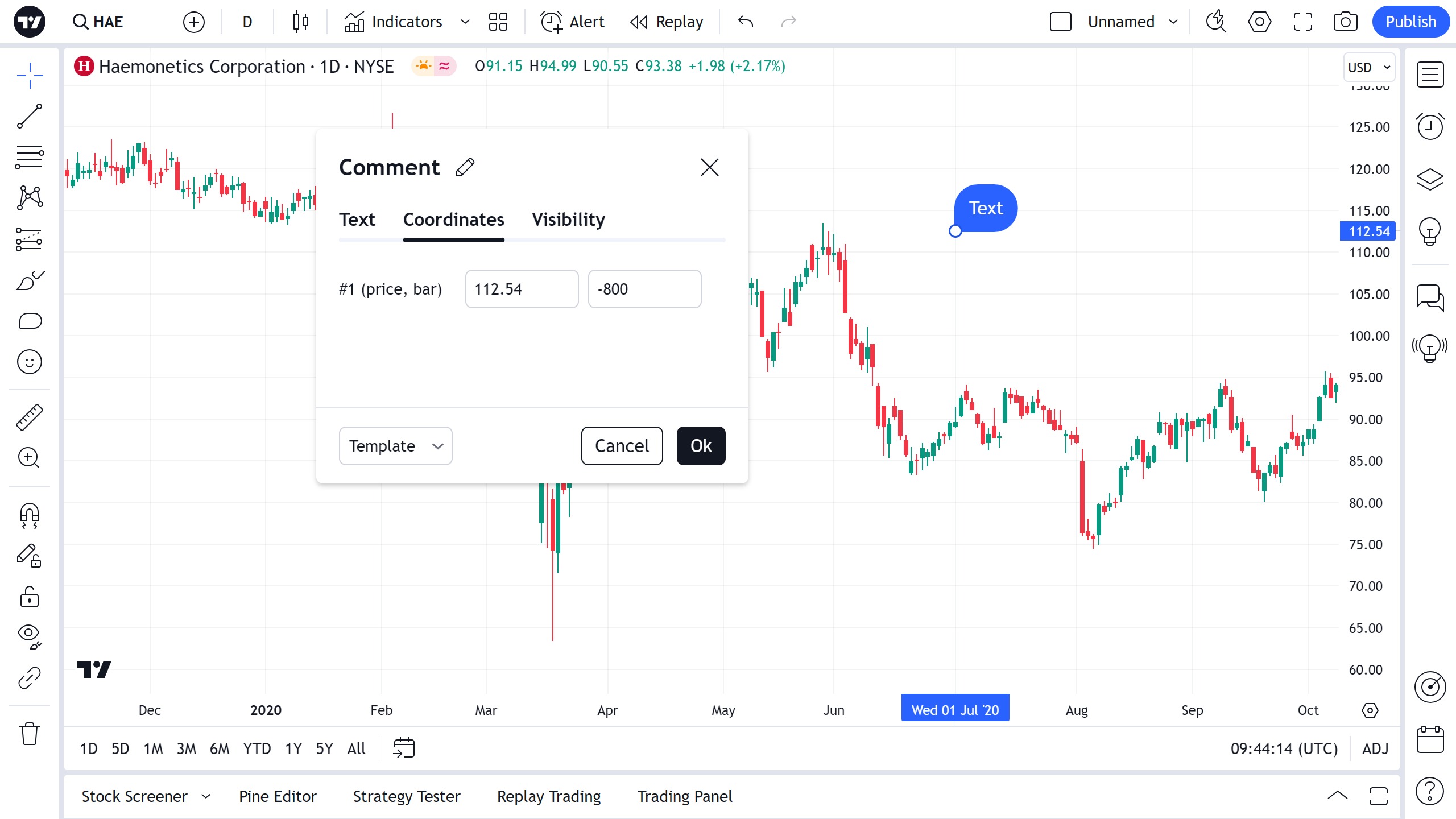
Task: Toggle ADJ adjusted data setting
Action: click(x=1375, y=748)
